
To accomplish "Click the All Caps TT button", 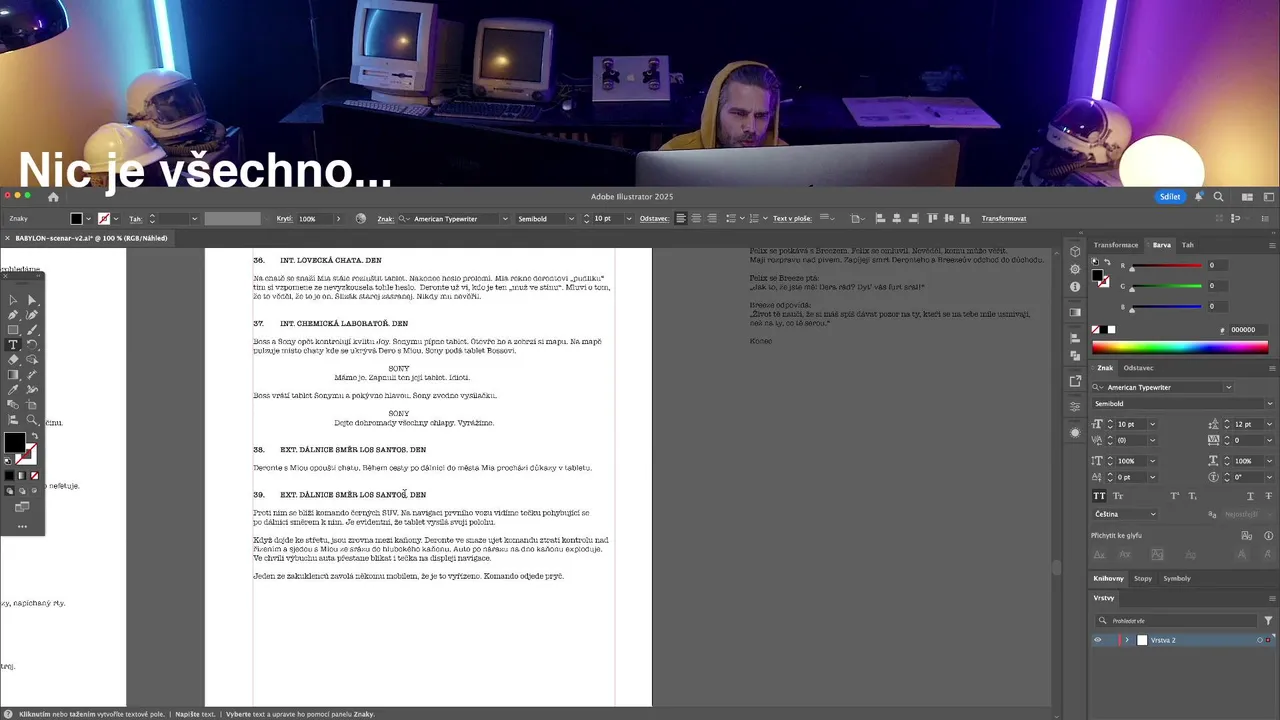I will (1099, 496).
